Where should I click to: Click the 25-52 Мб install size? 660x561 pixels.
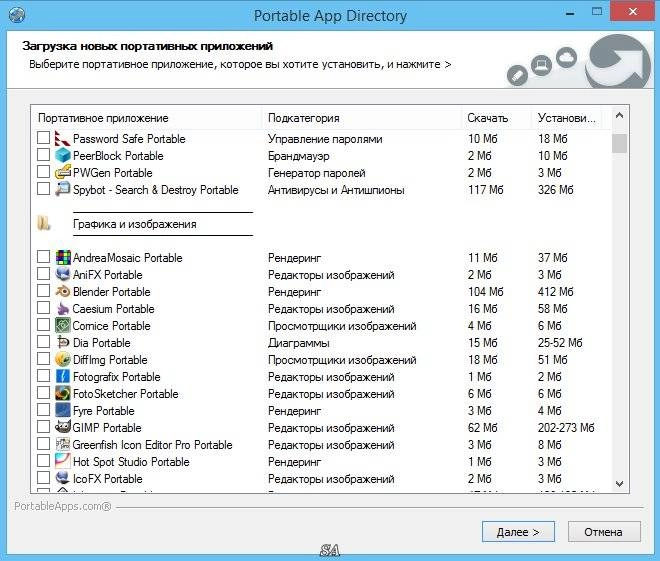[560, 343]
